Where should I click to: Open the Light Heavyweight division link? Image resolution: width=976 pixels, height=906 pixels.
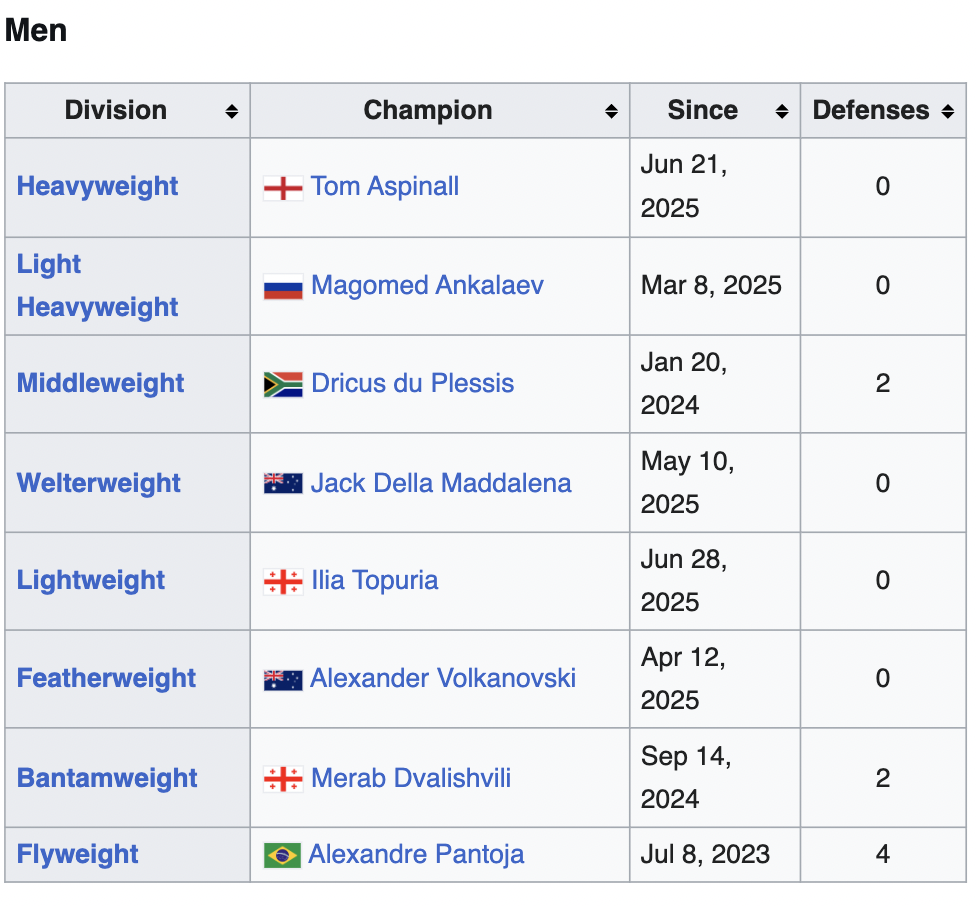pyautogui.click(x=97, y=286)
